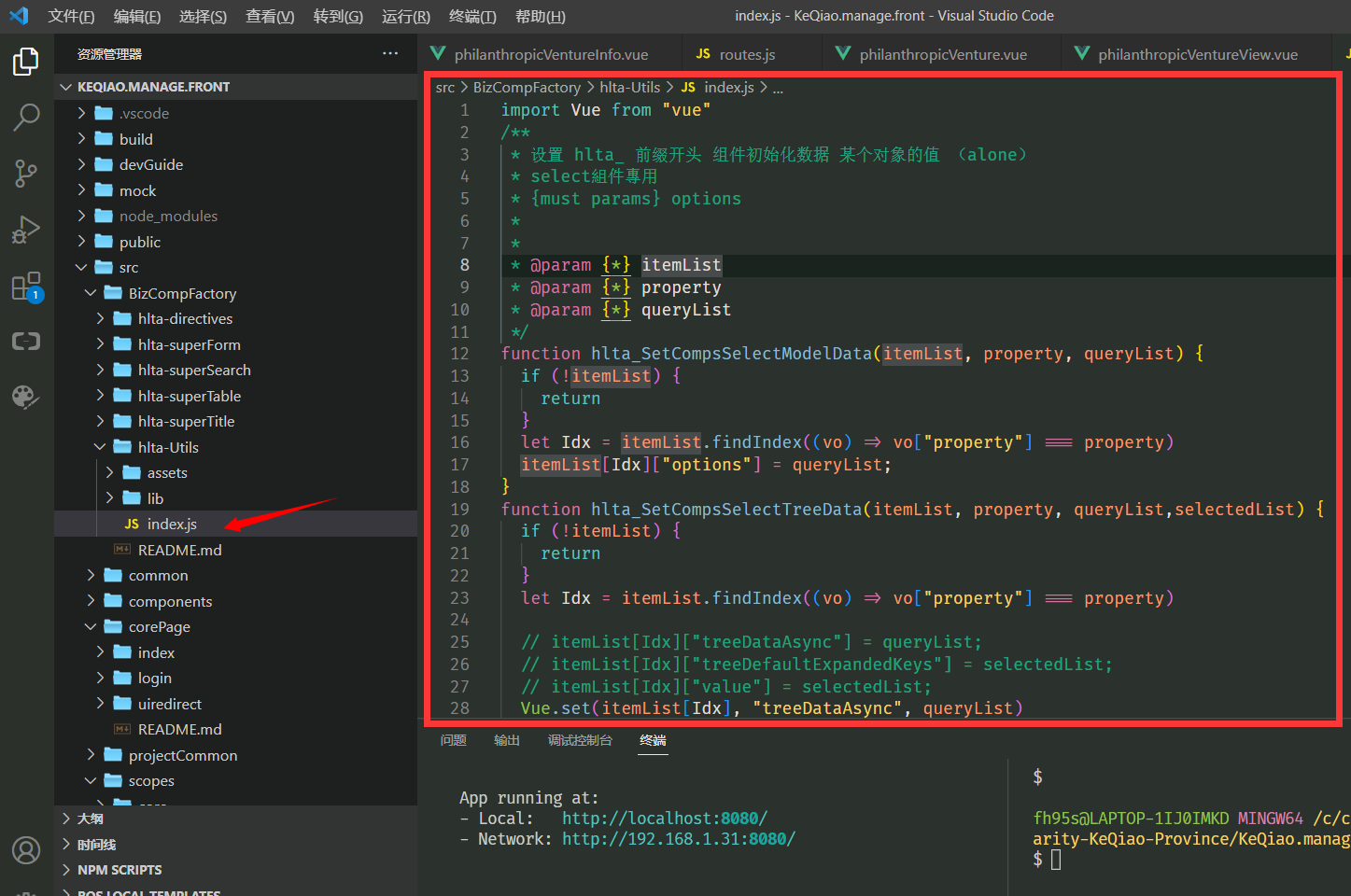Viewport: 1351px width, 896px height.
Task: Expand the hlta-superTable folder
Action: click(189, 396)
